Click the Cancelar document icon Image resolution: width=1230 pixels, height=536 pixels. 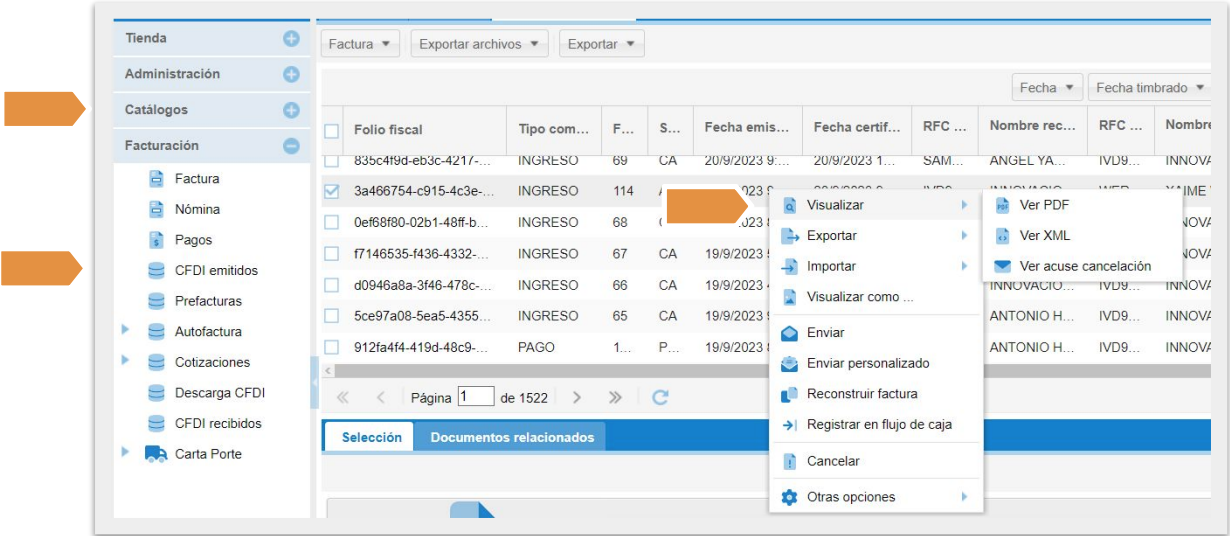point(789,462)
